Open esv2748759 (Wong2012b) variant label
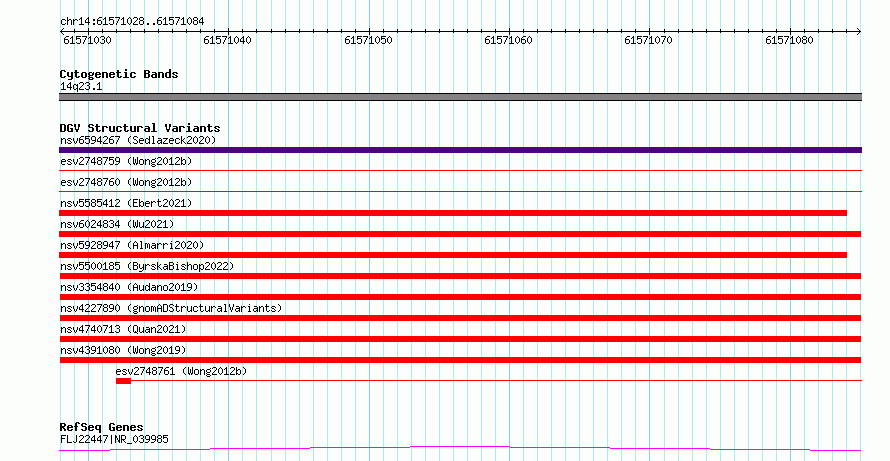 point(126,161)
